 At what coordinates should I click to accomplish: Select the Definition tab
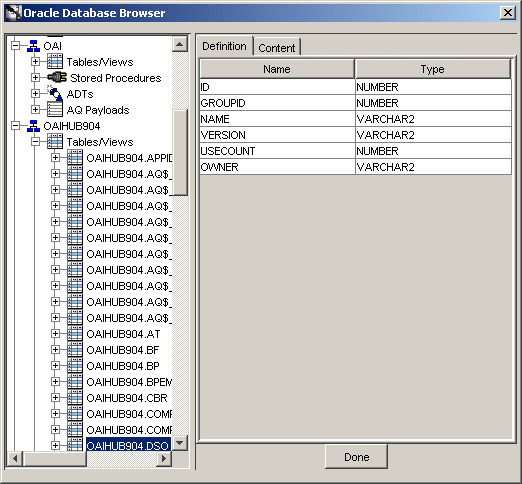click(224, 46)
